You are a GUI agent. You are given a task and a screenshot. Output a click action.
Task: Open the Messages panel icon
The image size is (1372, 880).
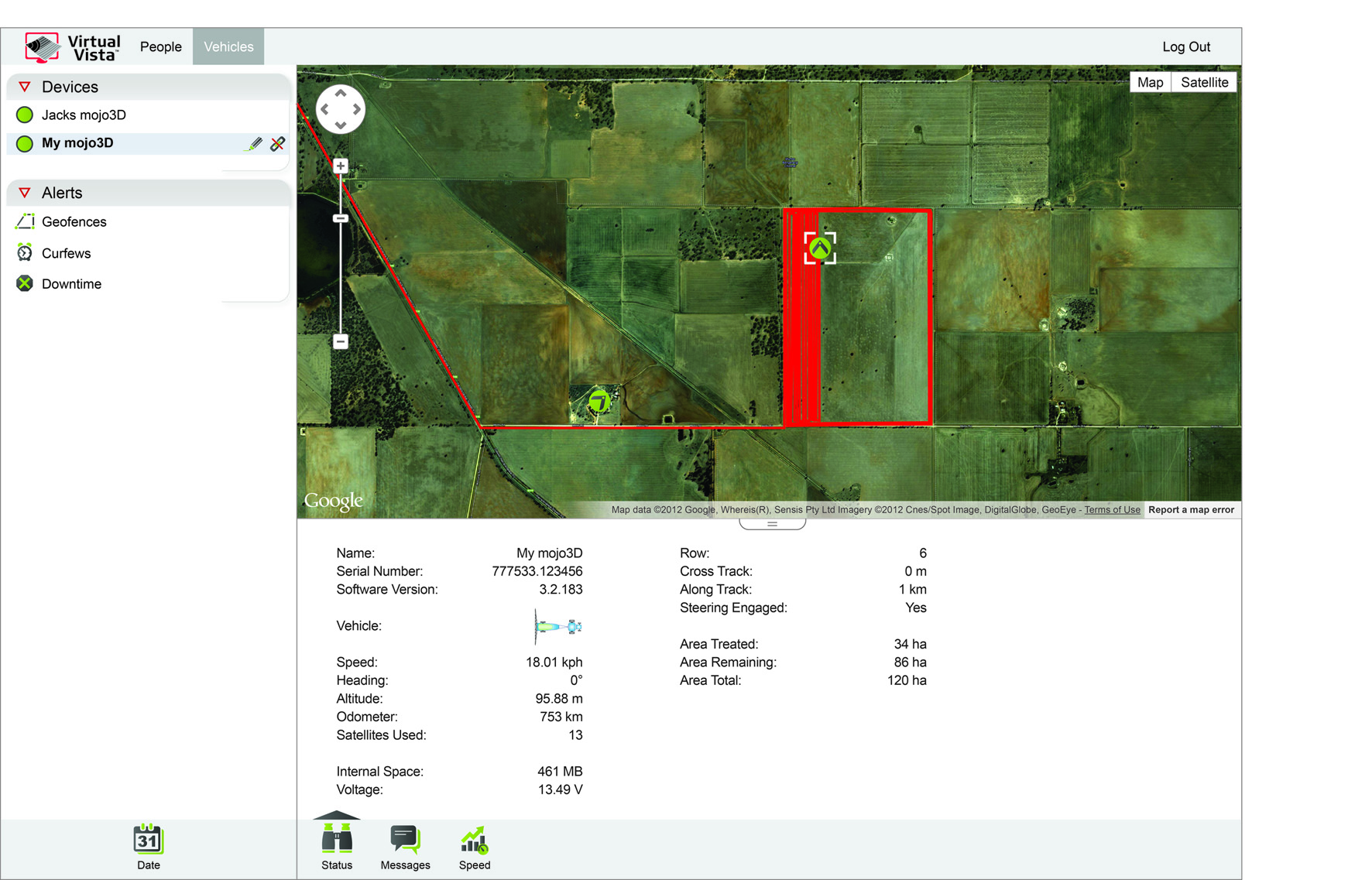point(405,847)
